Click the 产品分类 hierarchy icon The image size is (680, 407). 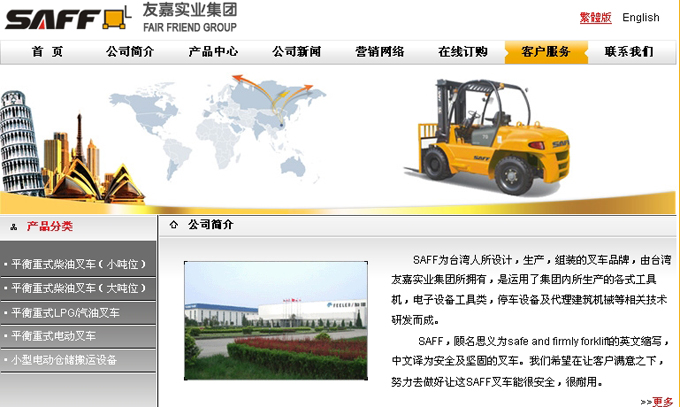point(14,226)
